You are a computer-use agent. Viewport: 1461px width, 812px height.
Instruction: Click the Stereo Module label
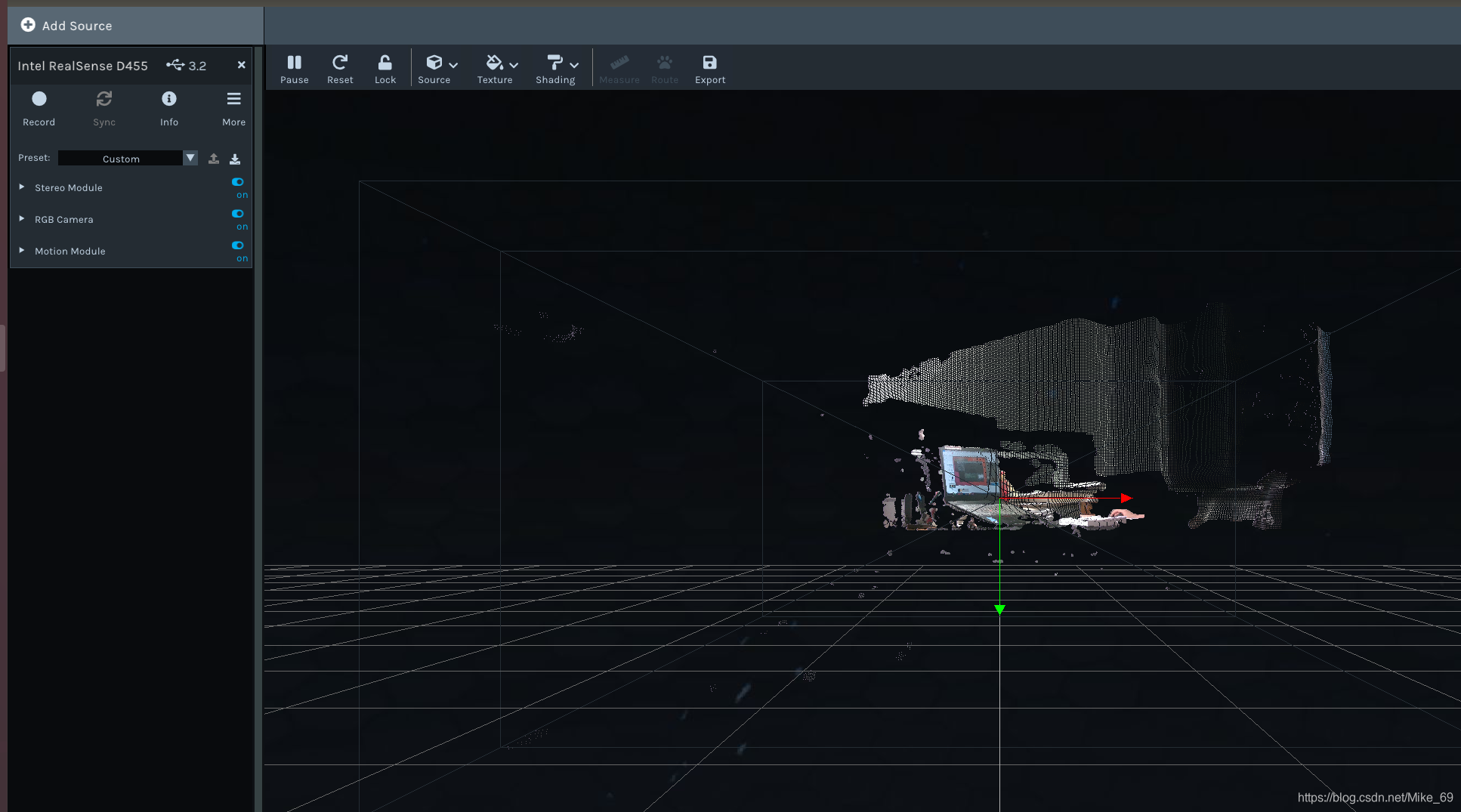[69, 188]
